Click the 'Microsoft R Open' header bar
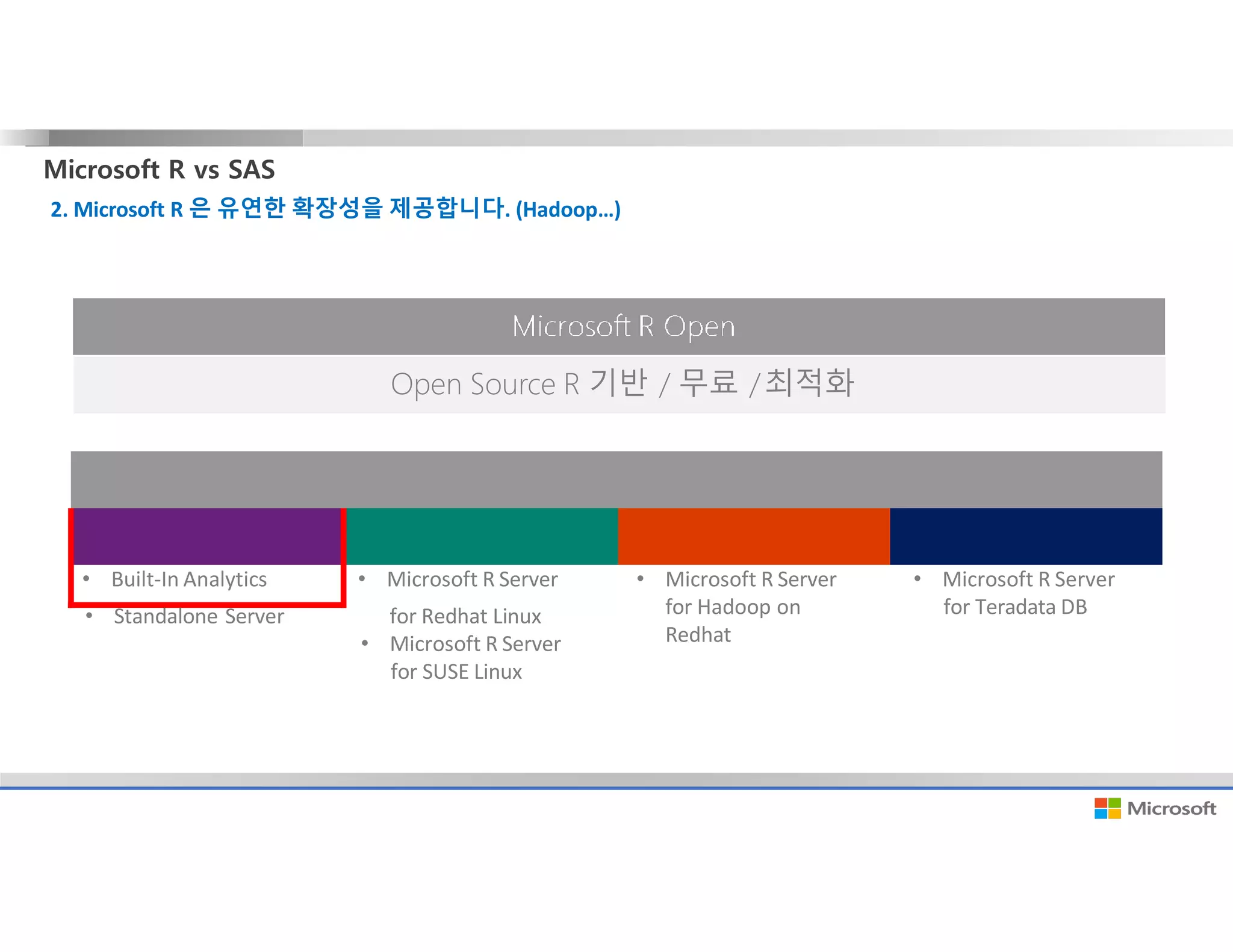1233x952 pixels. click(619, 326)
